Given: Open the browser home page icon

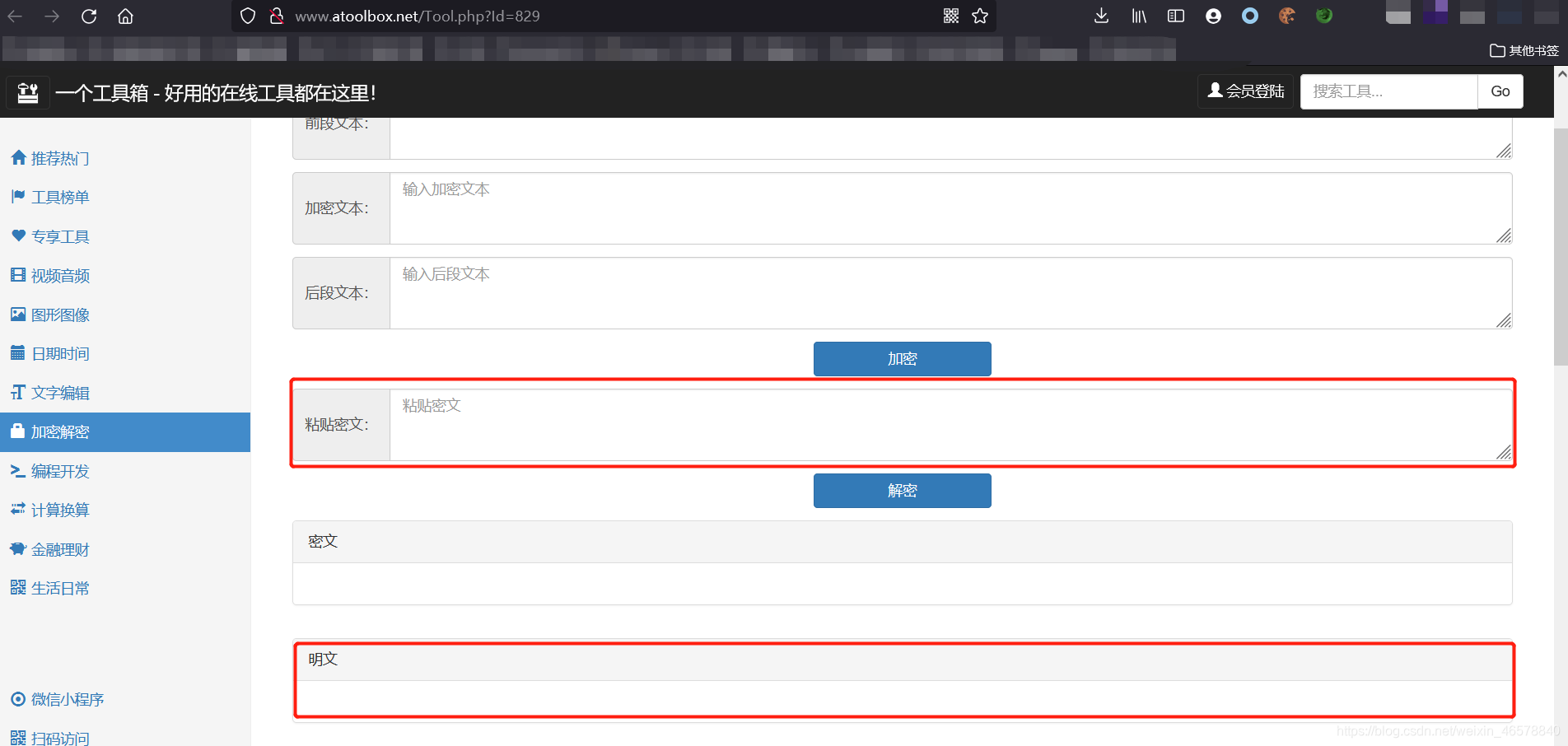Looking at the screenshot, I should [125, 16].
